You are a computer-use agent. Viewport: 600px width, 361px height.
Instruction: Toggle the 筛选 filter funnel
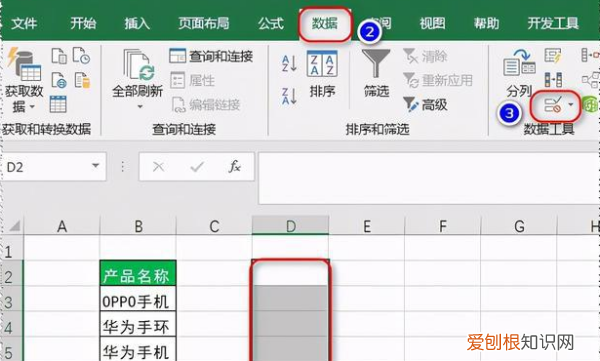(377, 74)
